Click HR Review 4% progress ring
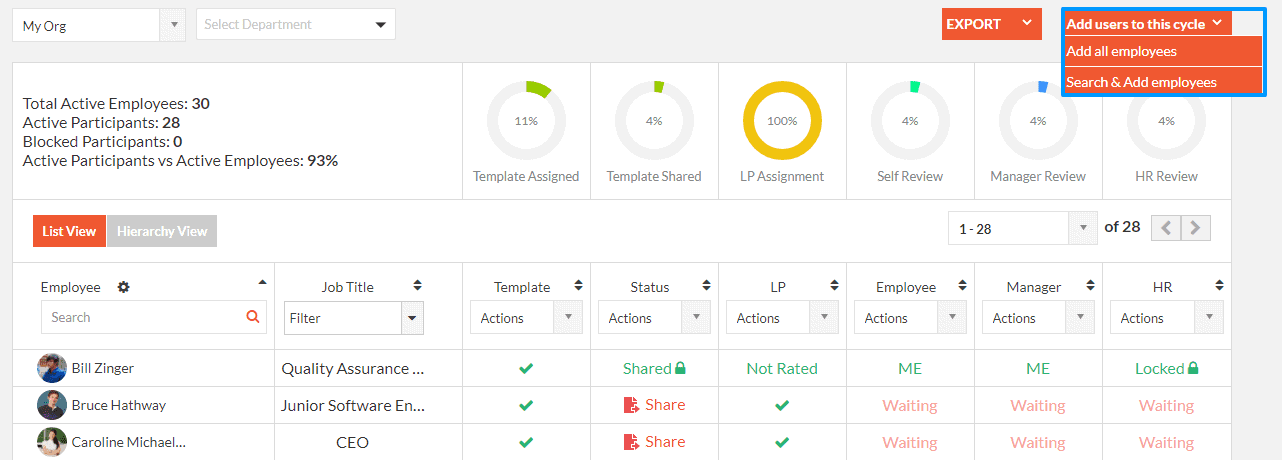This screenshot has height=460, width=1282. tap(1166, 121)
